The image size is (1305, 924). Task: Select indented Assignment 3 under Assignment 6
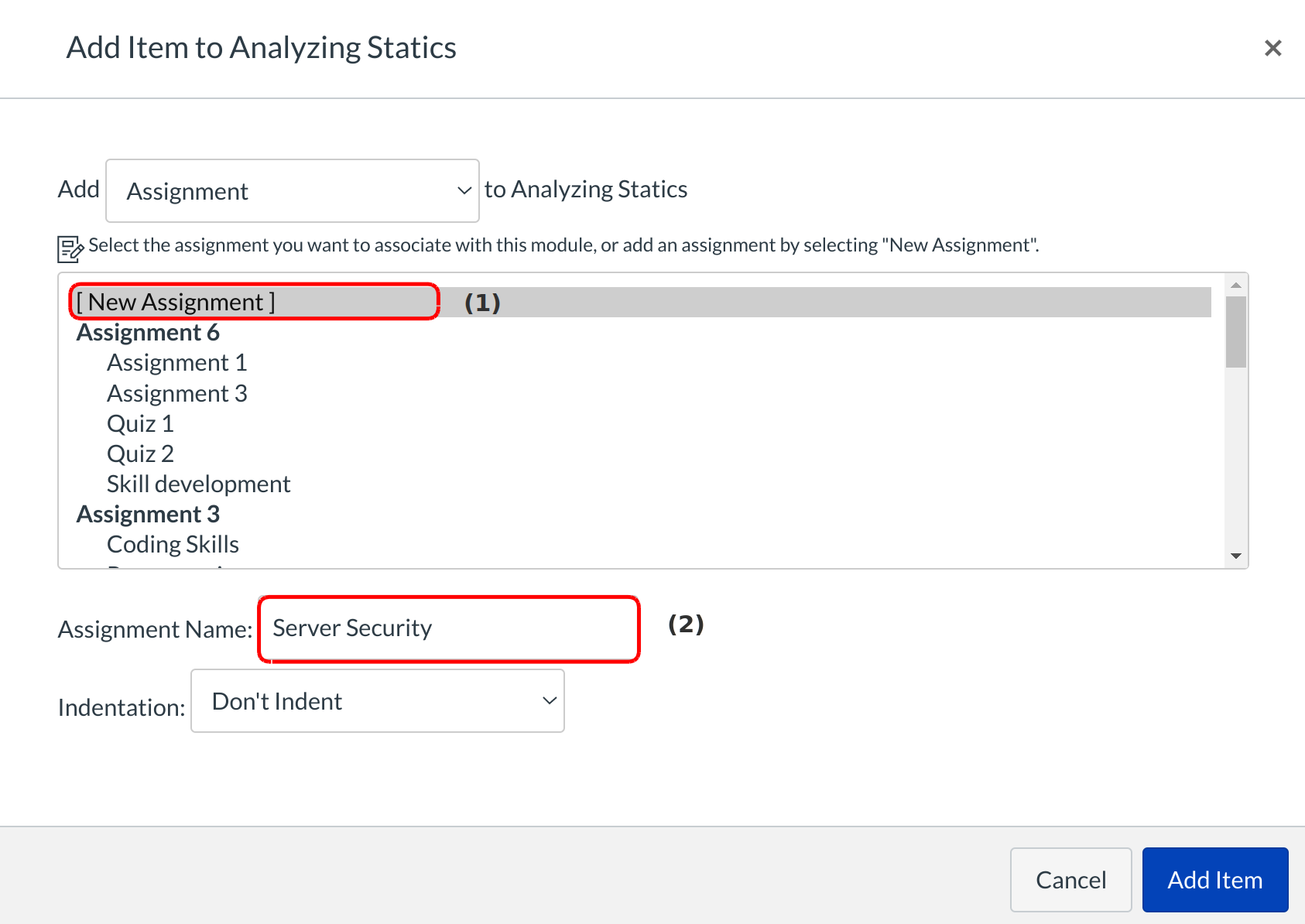click(x=176, y=394)
